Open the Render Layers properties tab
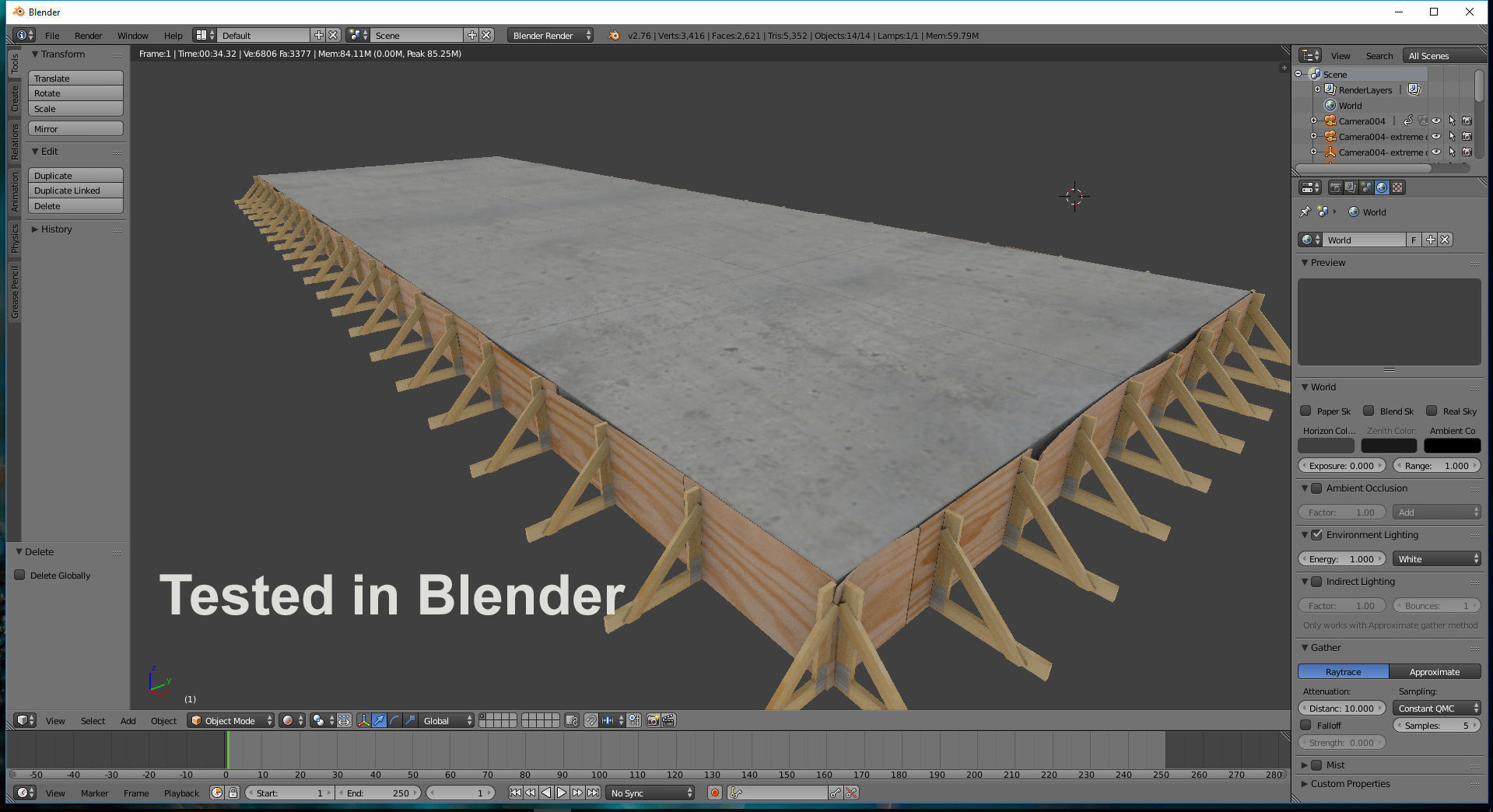Screen dimensions: 1493x812 pos(1351,187)
